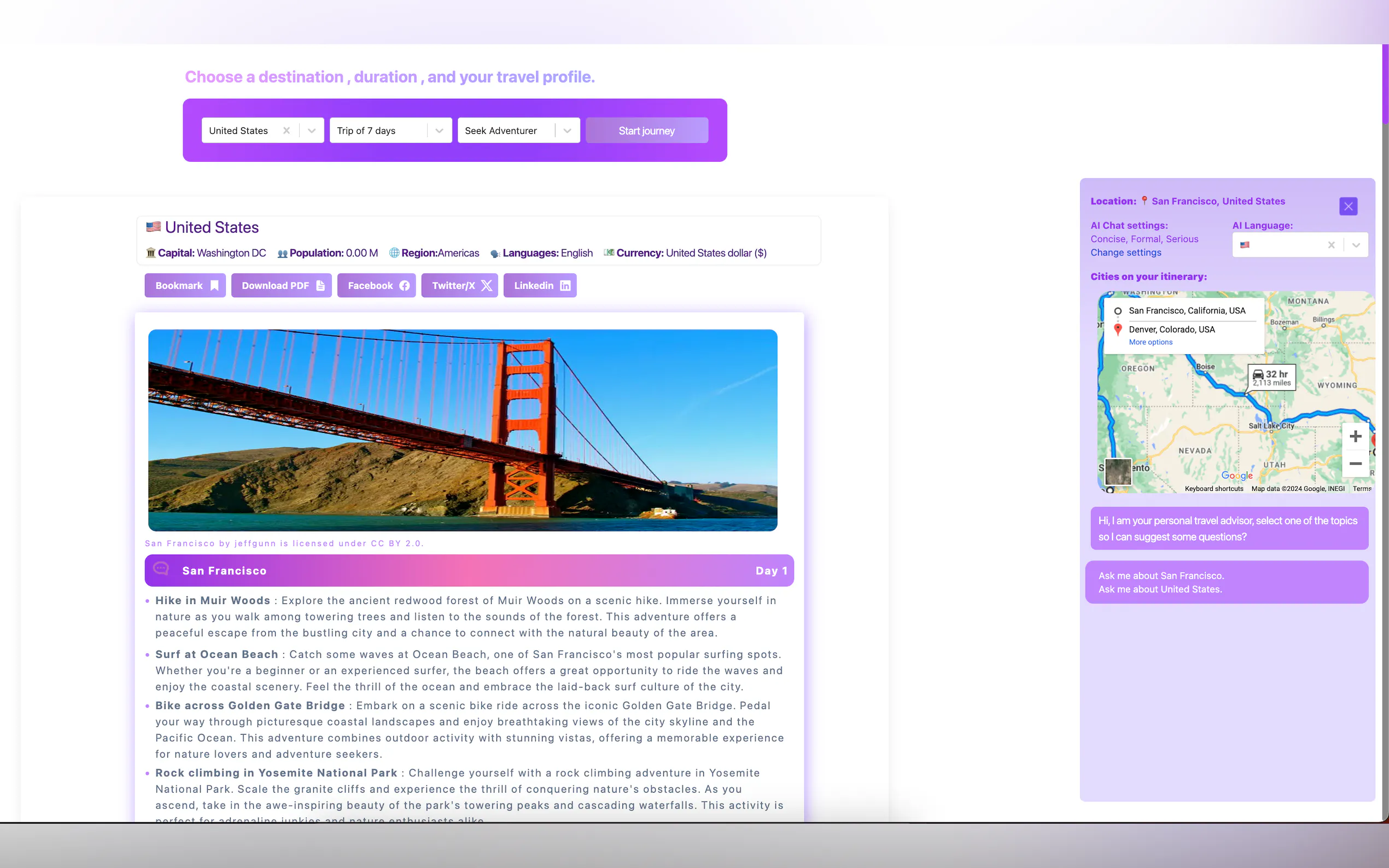
Task: Expand the Seek Adventurer profile dropdown
Action: (567, 131)
